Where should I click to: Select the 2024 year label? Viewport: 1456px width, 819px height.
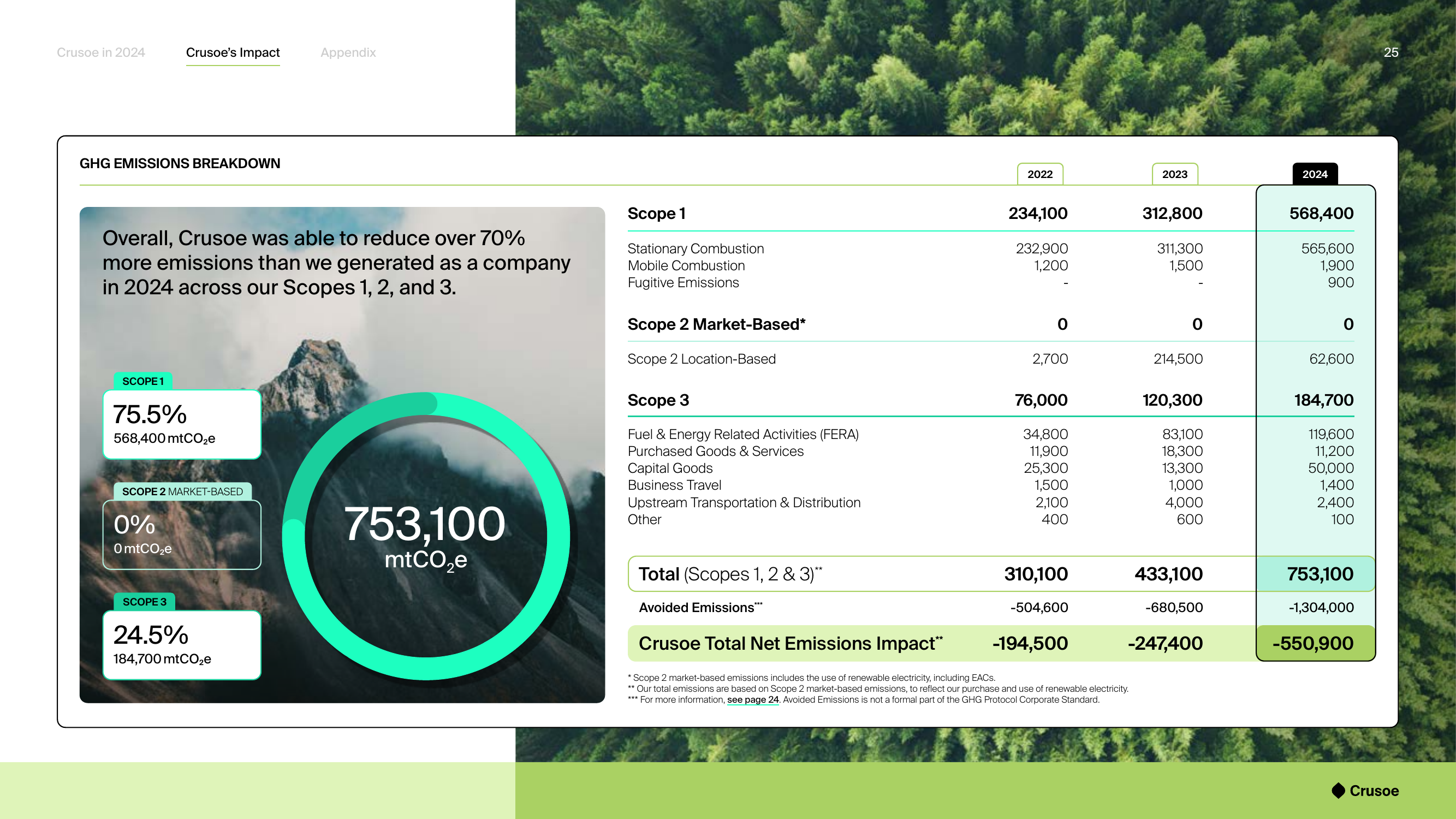coord(1315,174)
